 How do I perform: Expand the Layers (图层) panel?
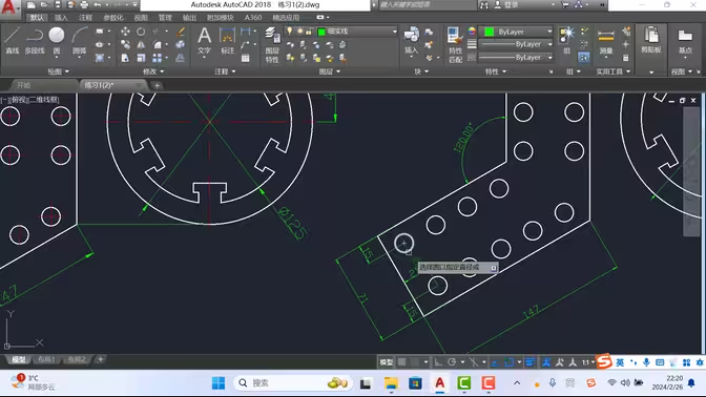pos(330,71)
